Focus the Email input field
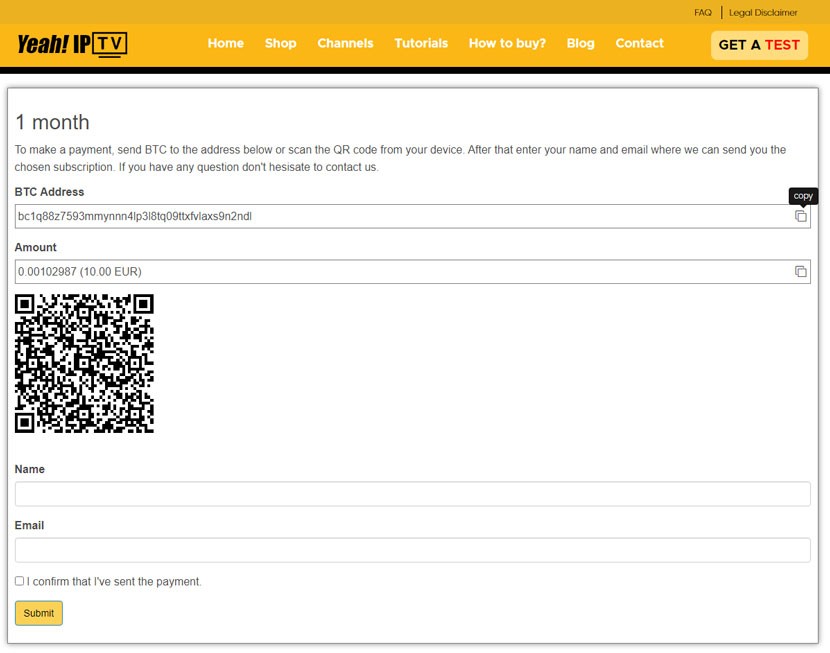The image size is (830, 653). [x=412, y=550]
